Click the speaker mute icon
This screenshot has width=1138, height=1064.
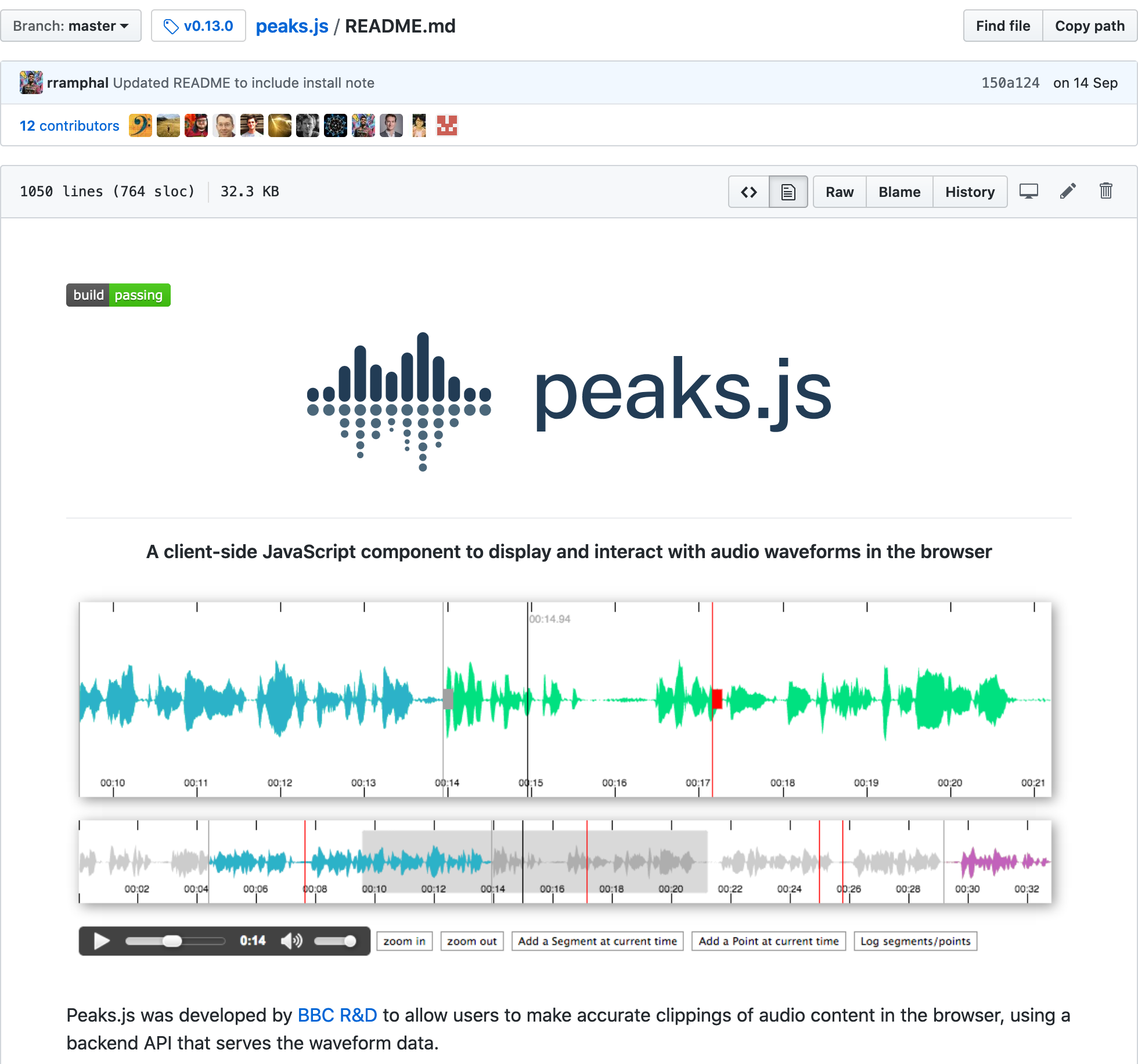pos(291,941)
